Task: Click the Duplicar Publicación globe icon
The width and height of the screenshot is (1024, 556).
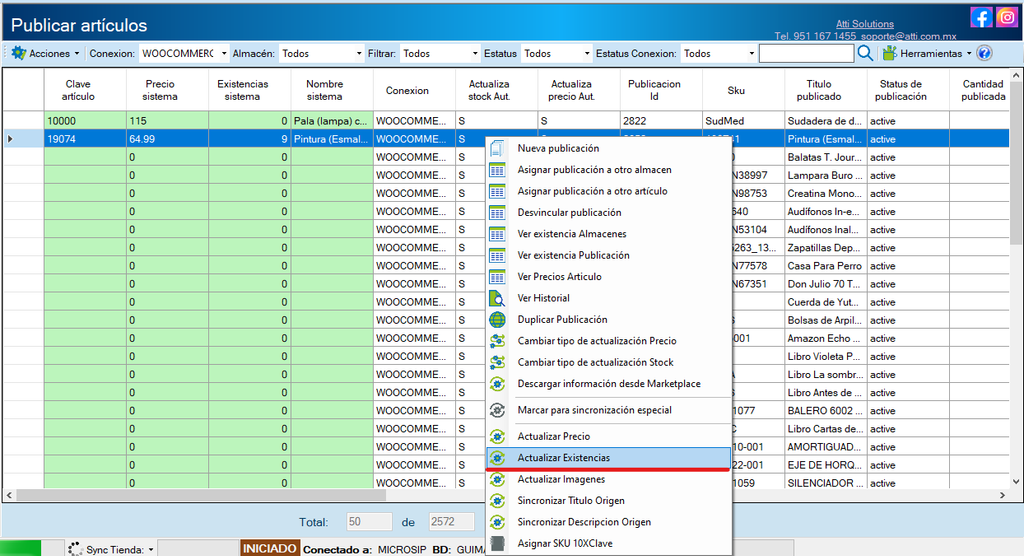Action: (x=497, y=319)
